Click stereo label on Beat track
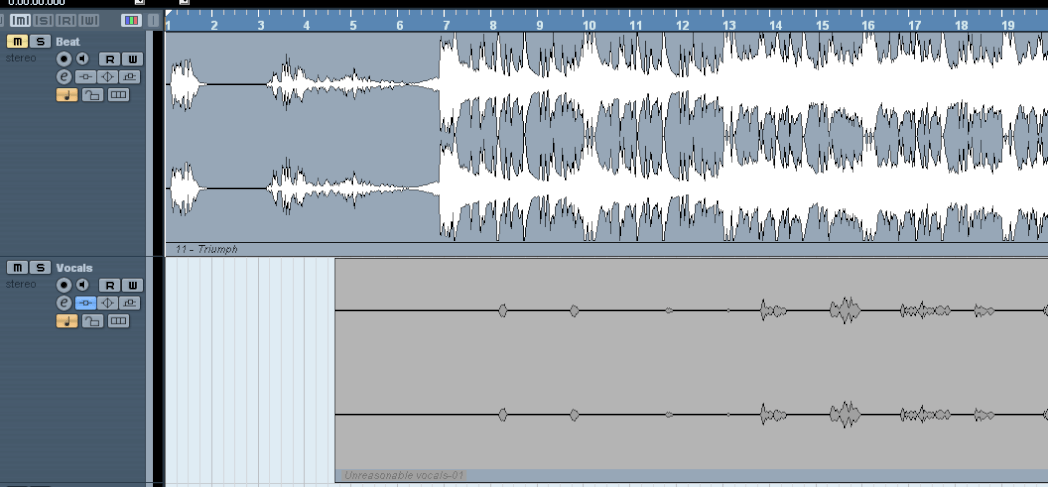This screenshot has width=1048, height=487. tap(21, 58)
